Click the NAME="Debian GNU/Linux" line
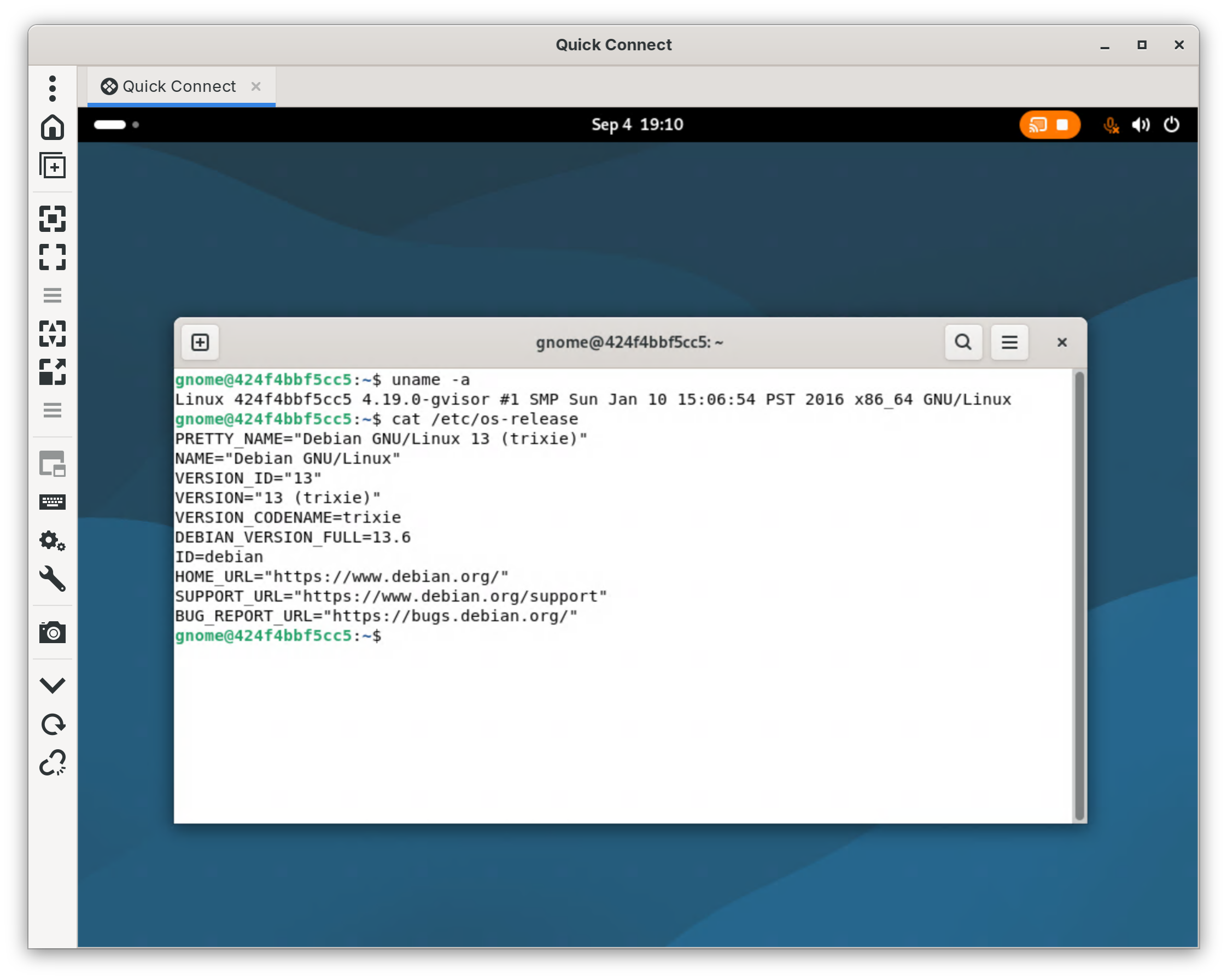This screenshot has width=1227, height=980. click(288, 459)
